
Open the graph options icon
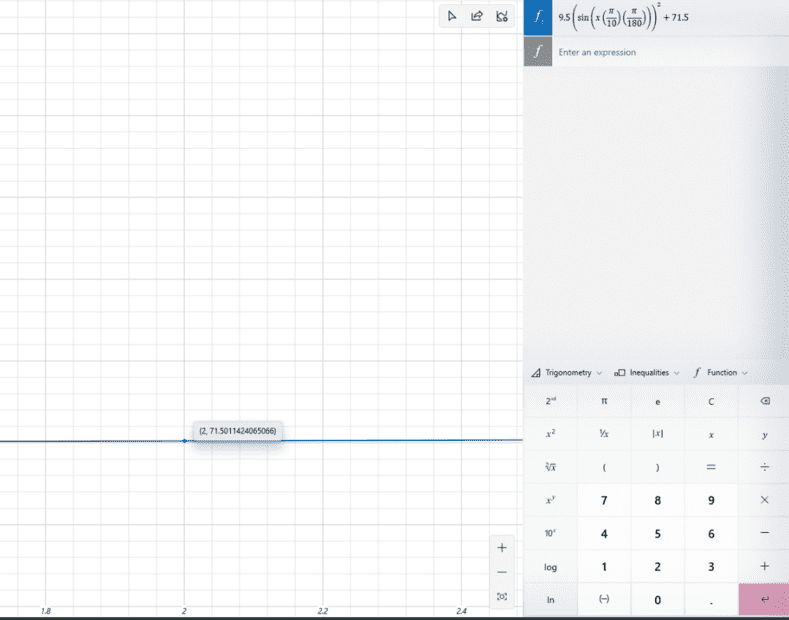coord(502,17)
